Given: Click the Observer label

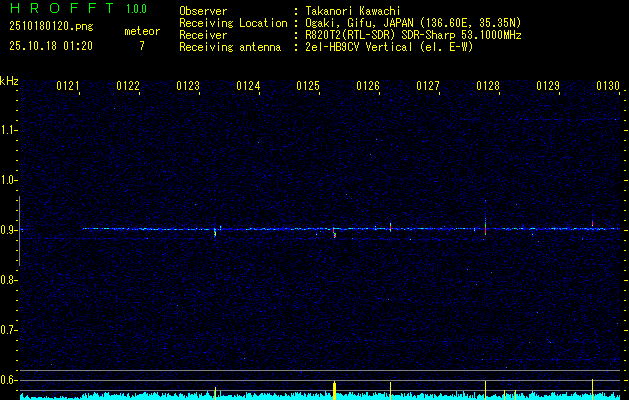Looking at the screenshot, I should 203,11.
